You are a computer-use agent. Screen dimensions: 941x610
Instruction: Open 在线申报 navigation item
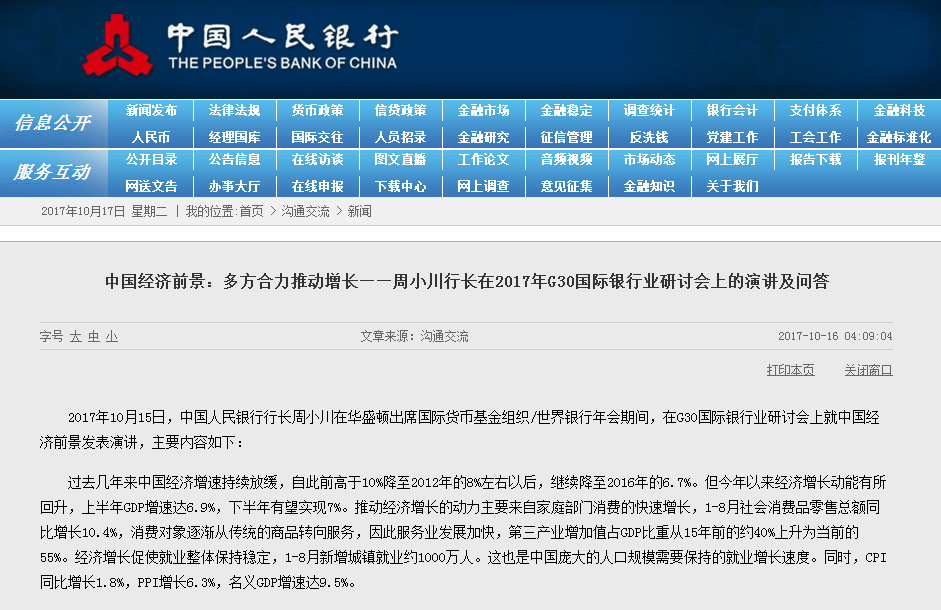coord(317,187)
